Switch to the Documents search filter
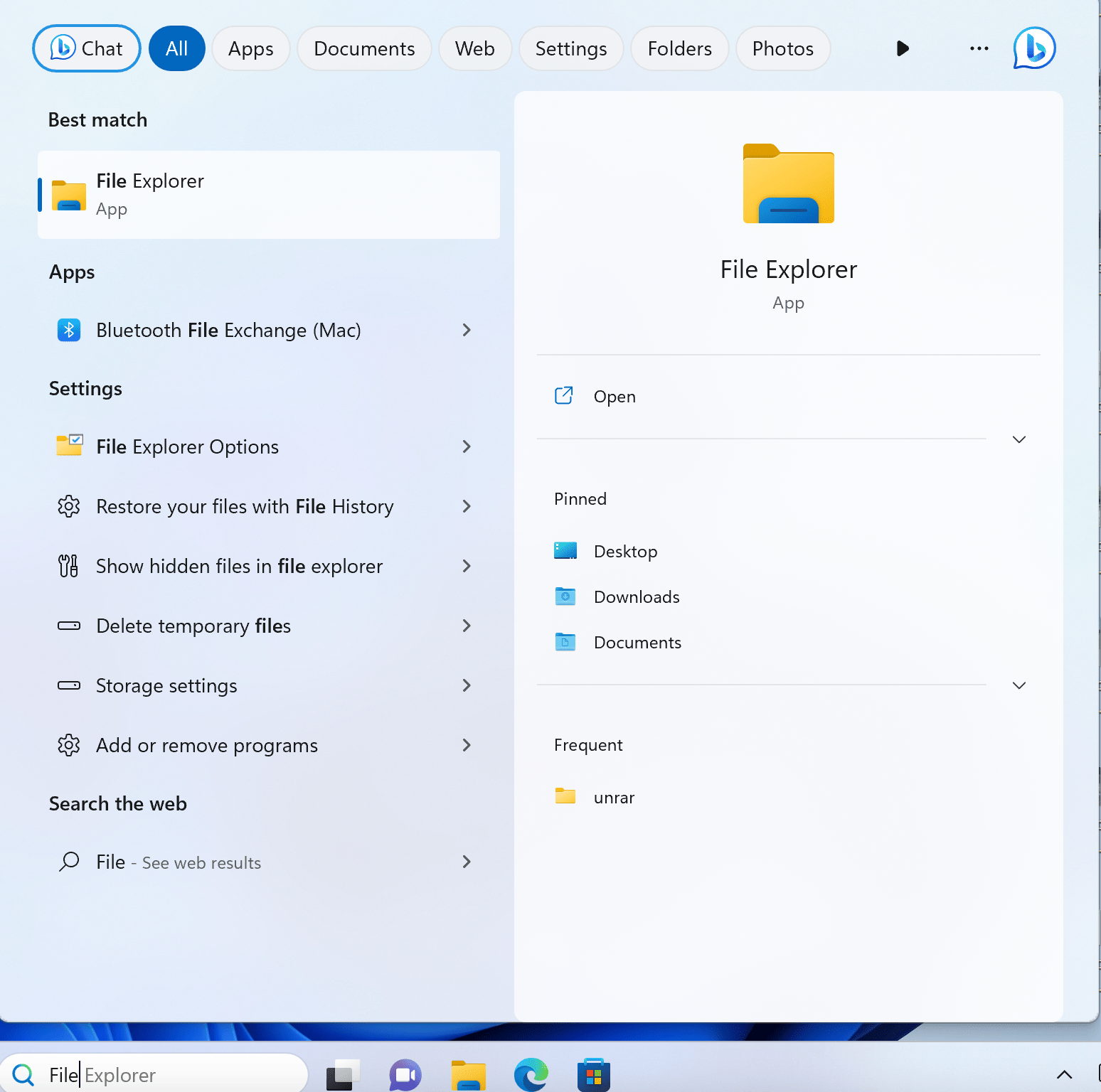 click(x=363, y=48)
